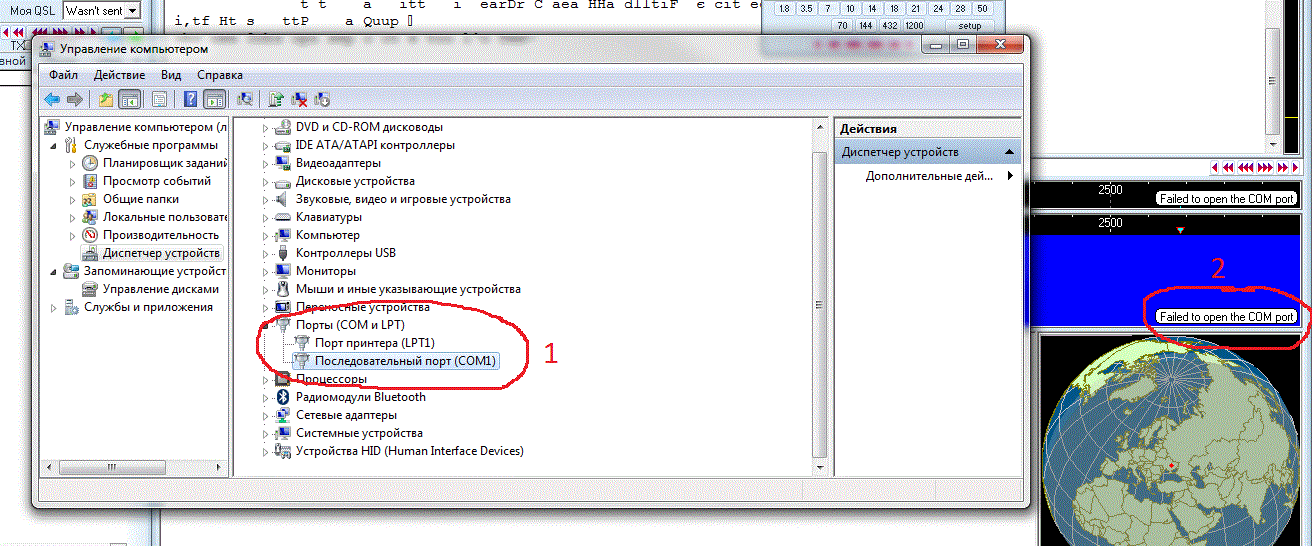Click the Up one level folder icon
The width and height of the screenshot is (1312, 546).
click(x=106, y=99)
